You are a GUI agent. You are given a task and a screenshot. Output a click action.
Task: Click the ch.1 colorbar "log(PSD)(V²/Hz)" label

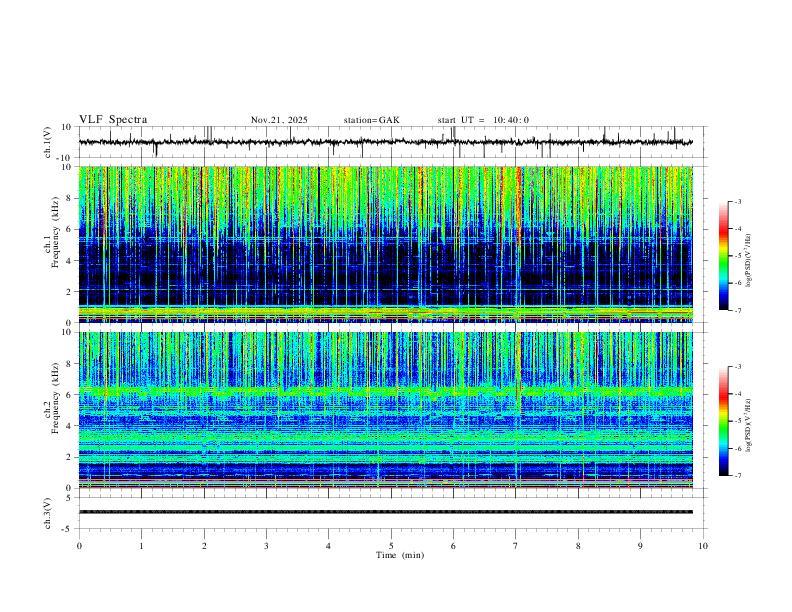tap(748, 261)
